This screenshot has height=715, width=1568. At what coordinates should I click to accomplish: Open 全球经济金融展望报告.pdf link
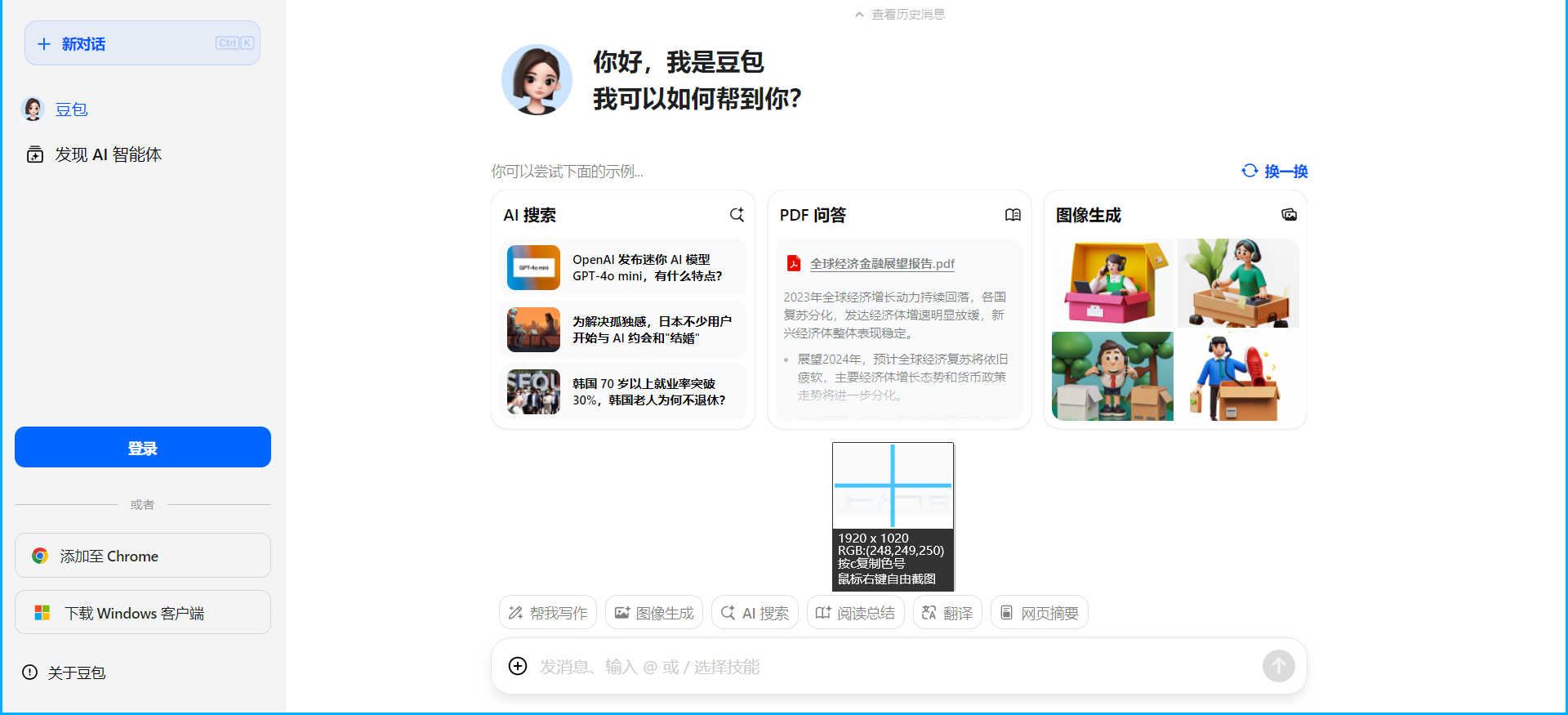click(x=882, y=263)
